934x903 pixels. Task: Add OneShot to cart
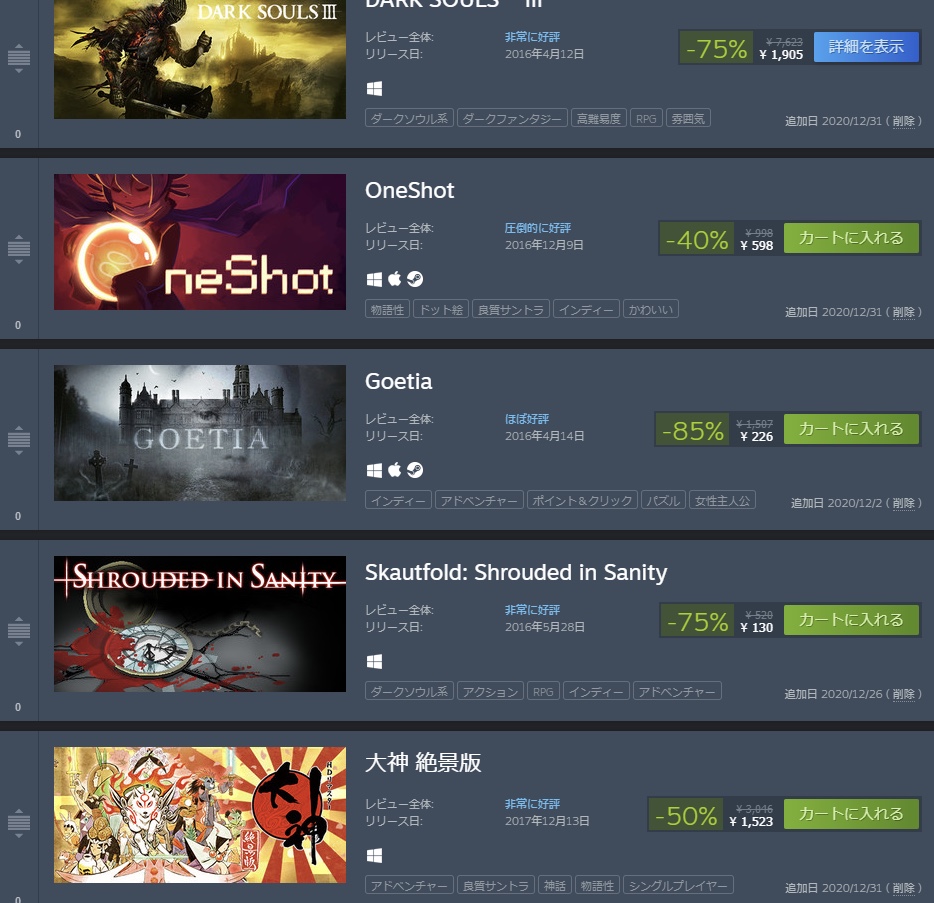coord(851,238)
